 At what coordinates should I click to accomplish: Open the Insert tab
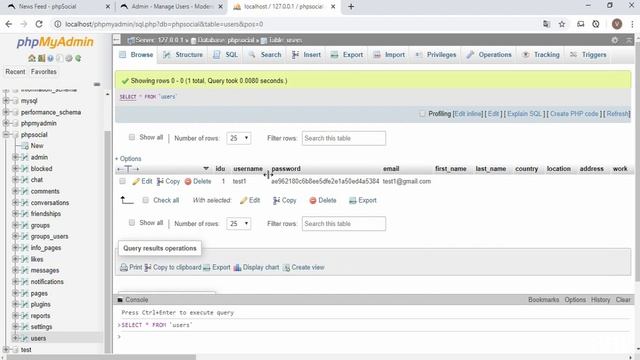pyautogui.click(x=306, y=55)
